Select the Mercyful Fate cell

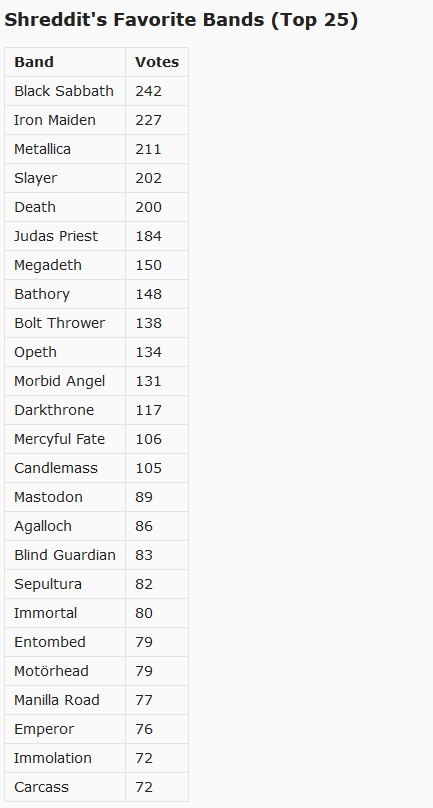(65, 439)
